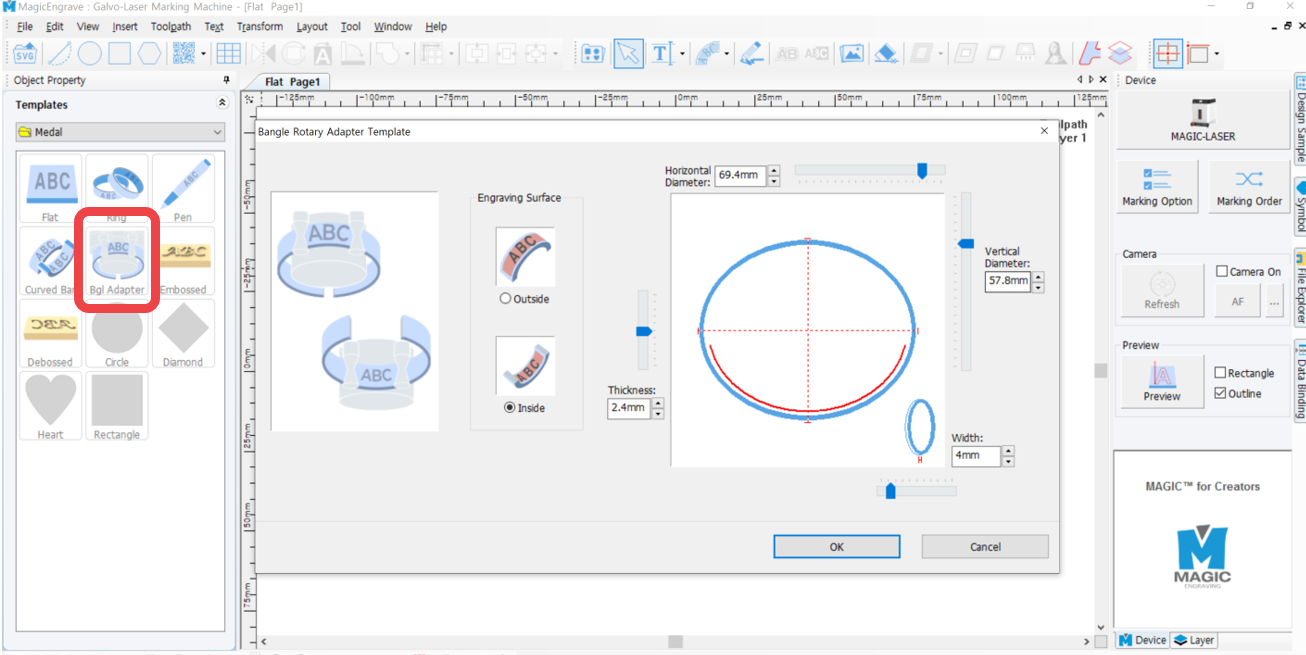Image resolution: width=1306 pixels, height=655 pixels.
Task: Toggle the red crosshair origin icon
Action: click(1166, 53)
